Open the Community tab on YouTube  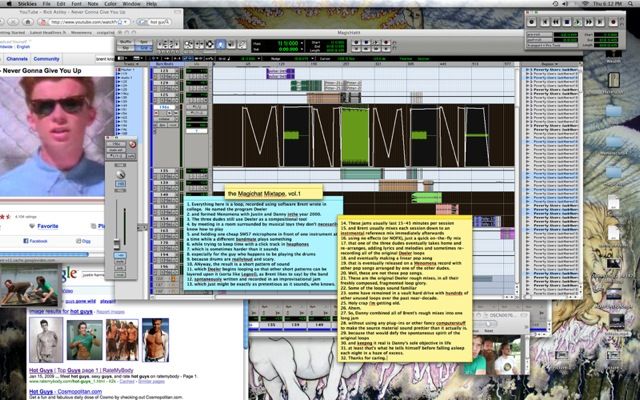(x=46, y=59)
